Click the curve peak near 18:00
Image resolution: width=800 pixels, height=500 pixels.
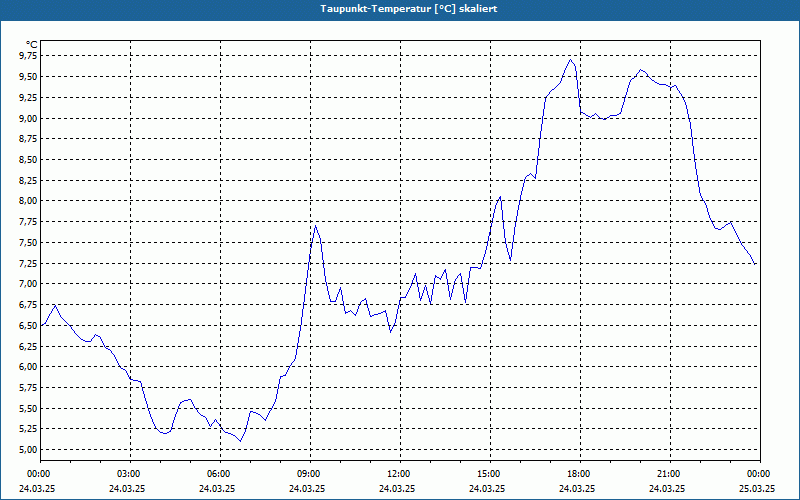[571, 59]
